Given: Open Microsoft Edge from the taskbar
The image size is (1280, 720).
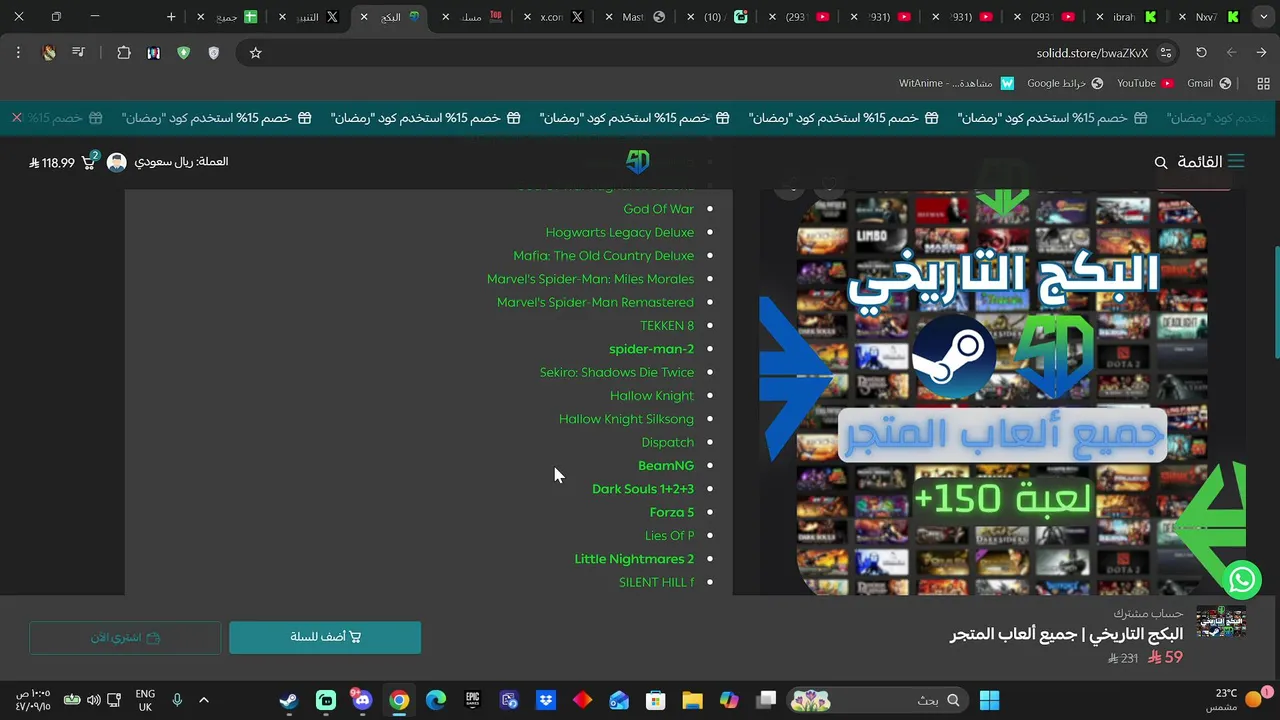Looking at the screenshot, I should [x=435, y=700].
